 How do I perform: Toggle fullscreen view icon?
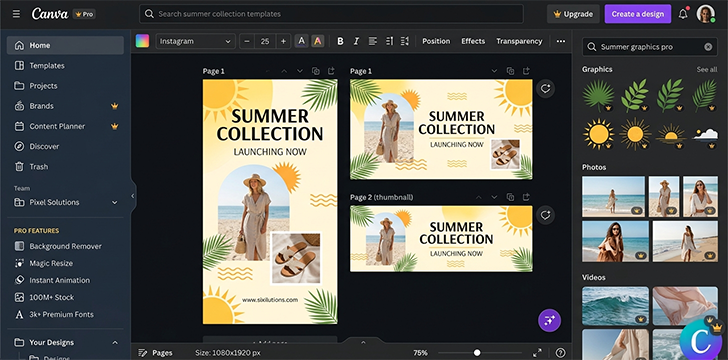point(537,353)
